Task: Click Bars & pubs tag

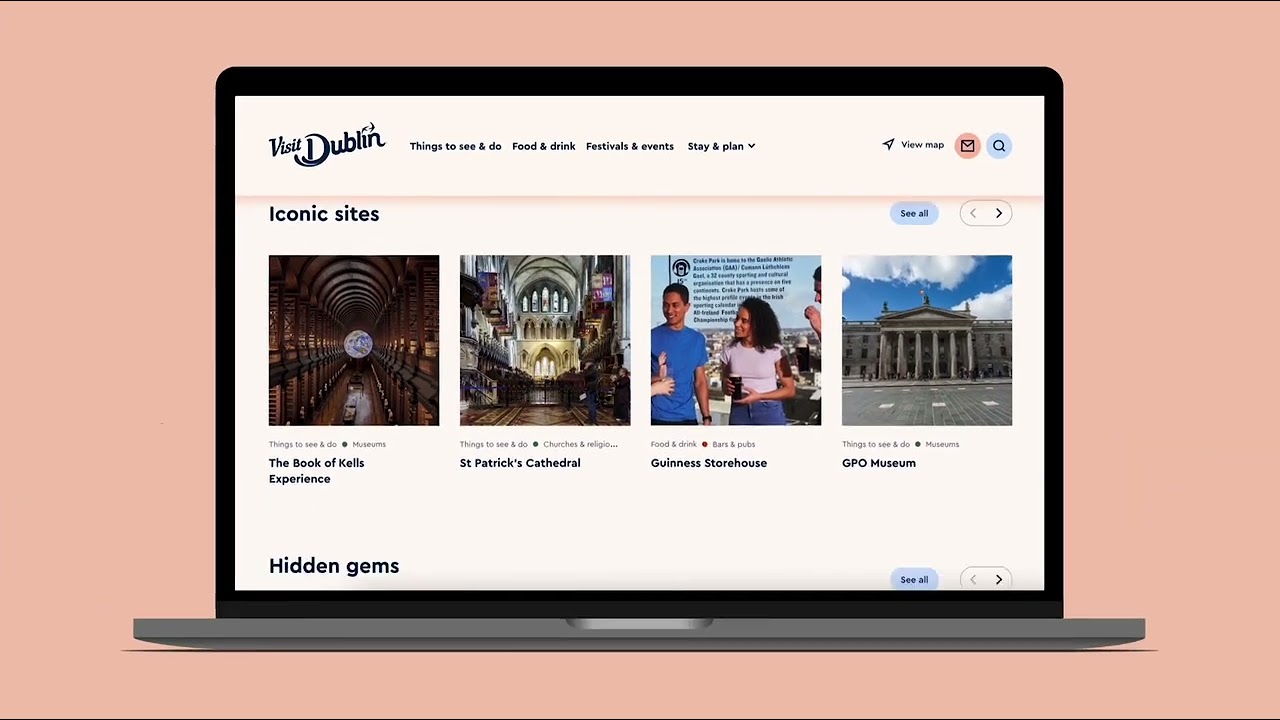Action: point(733,444)
